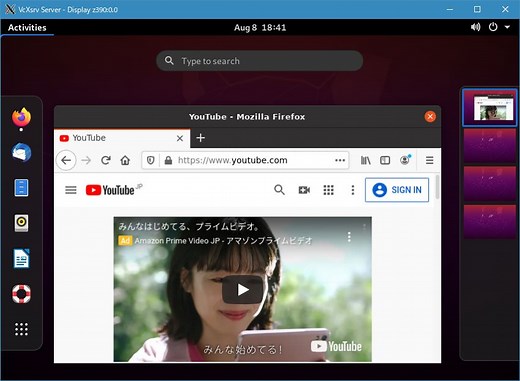The height and width of the screenshot is (381, 520).
Task: Select the first workspace thumbnail with Firefox
Action: [x=490, y=107]
